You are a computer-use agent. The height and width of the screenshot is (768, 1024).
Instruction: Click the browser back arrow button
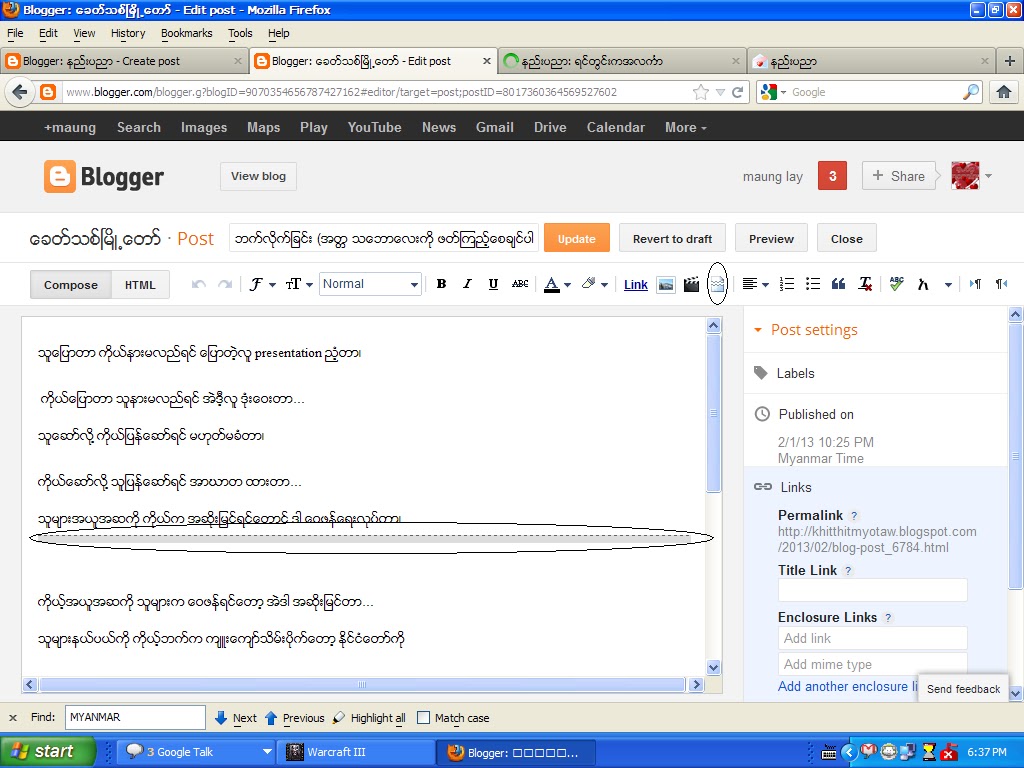(20, 92)
